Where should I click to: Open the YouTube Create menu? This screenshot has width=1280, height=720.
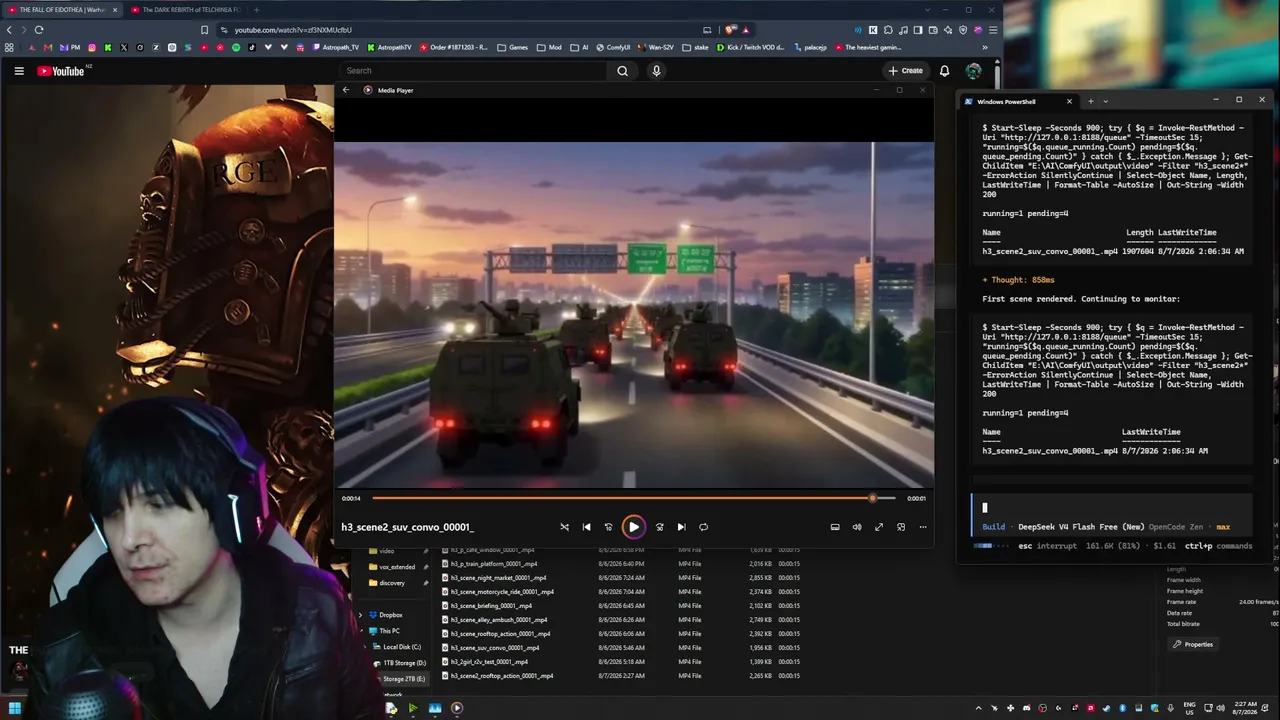[x=905, y=71]
